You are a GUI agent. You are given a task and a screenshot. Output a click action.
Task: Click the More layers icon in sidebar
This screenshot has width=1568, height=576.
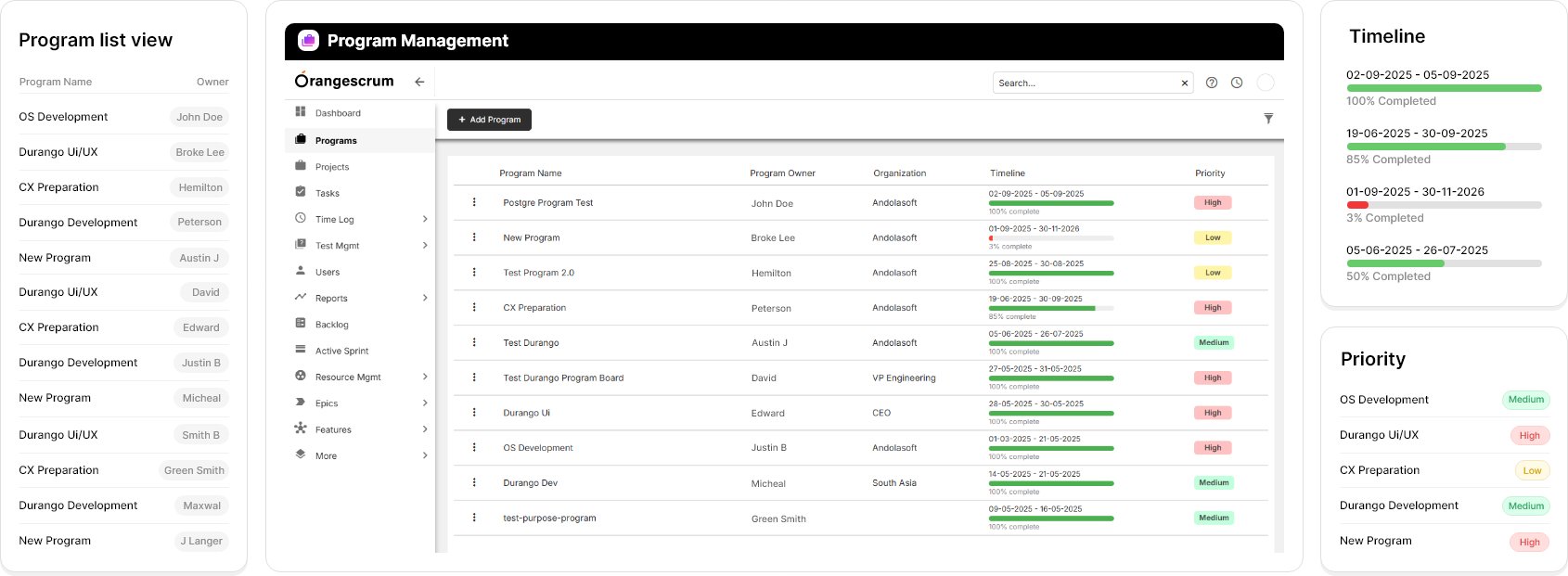(x=301, y=454)
